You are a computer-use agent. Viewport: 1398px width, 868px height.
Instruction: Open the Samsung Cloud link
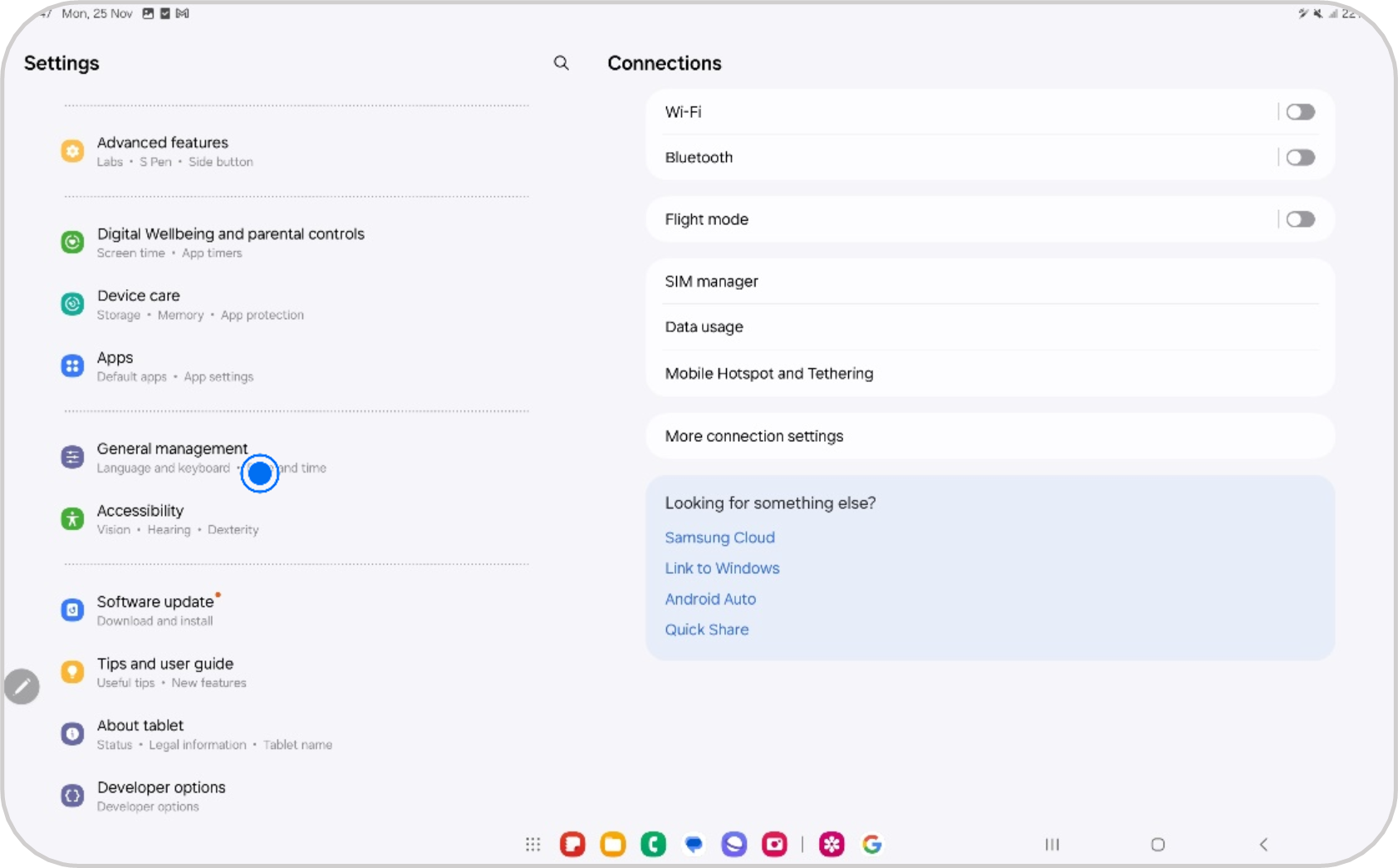tap(719, 537)
